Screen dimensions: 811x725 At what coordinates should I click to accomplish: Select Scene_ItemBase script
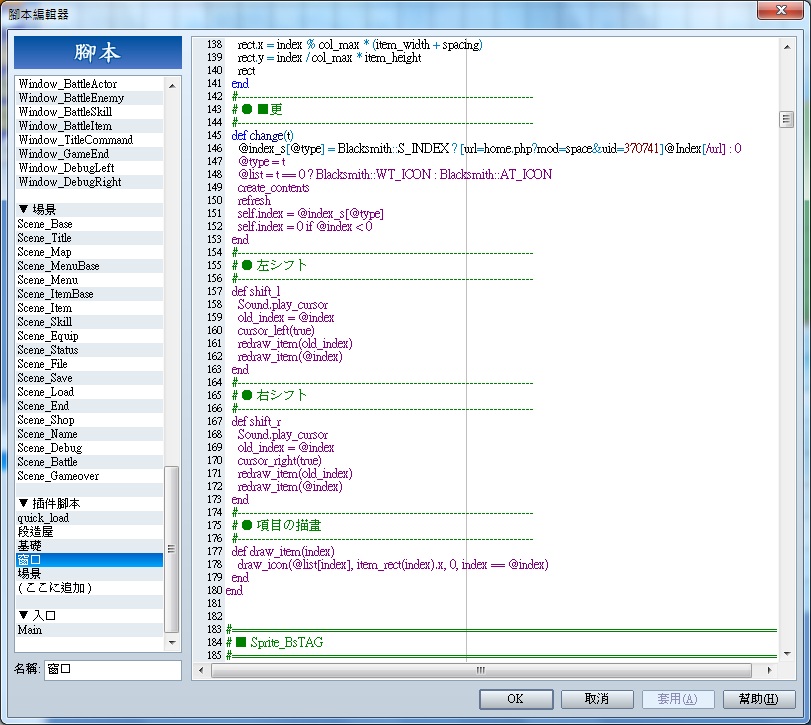point(89,294)
